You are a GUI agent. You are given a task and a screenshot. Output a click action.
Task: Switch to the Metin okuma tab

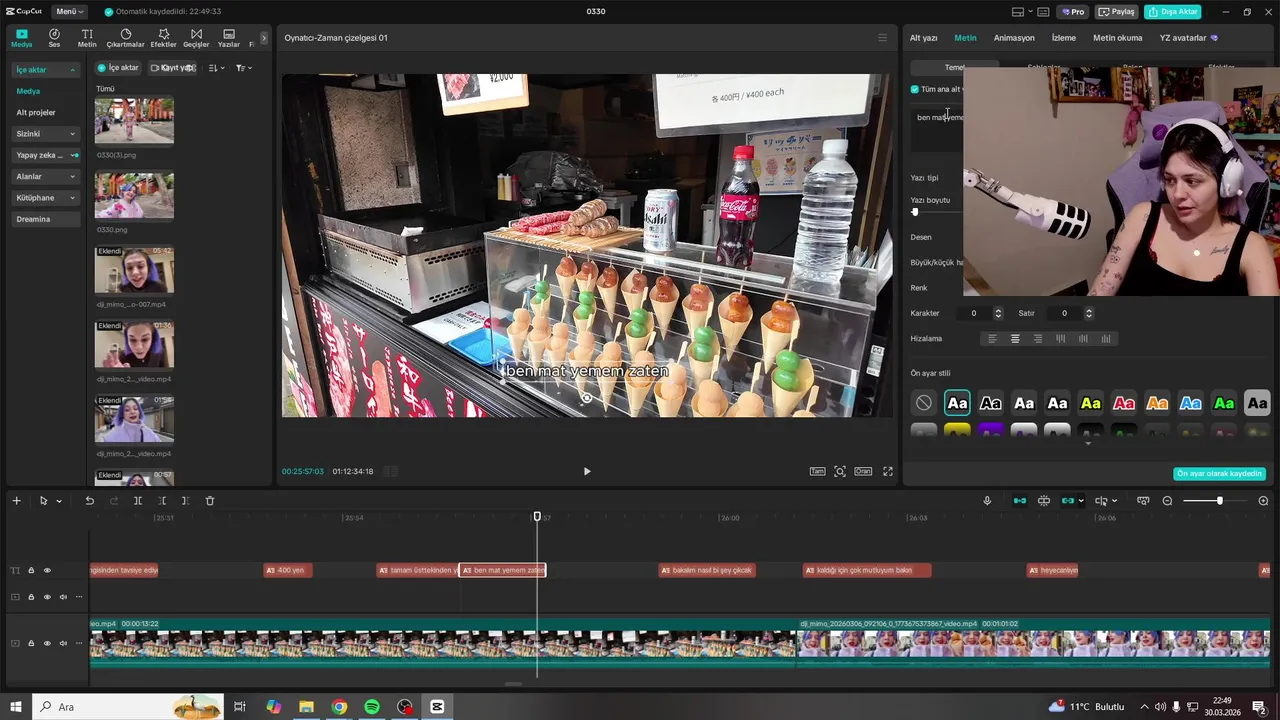tap(1117, 38)
